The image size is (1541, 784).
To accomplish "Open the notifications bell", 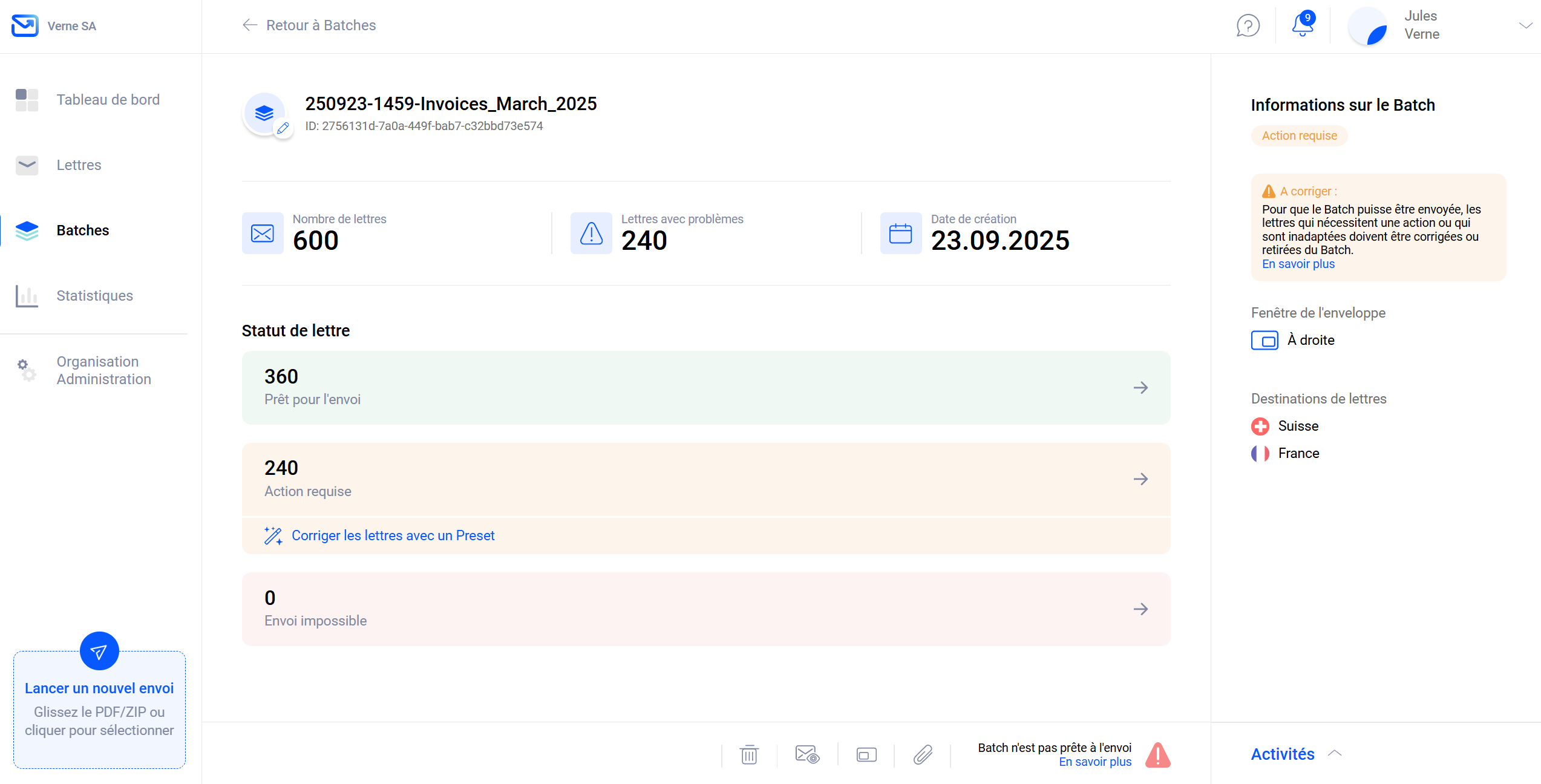I will (1303, 25).
